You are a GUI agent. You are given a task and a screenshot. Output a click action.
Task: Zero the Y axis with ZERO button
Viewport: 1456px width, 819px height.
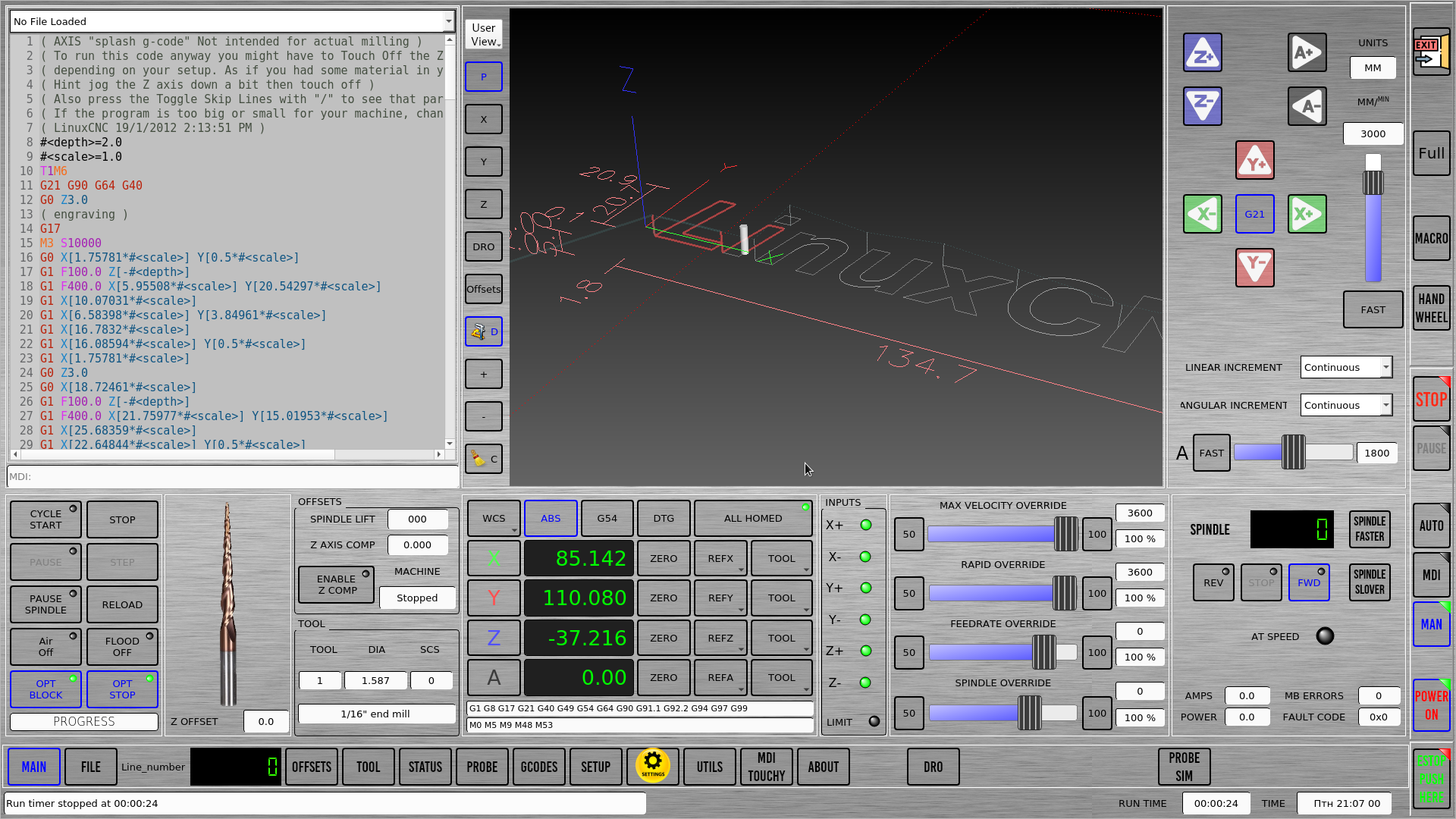coord(664,598)
